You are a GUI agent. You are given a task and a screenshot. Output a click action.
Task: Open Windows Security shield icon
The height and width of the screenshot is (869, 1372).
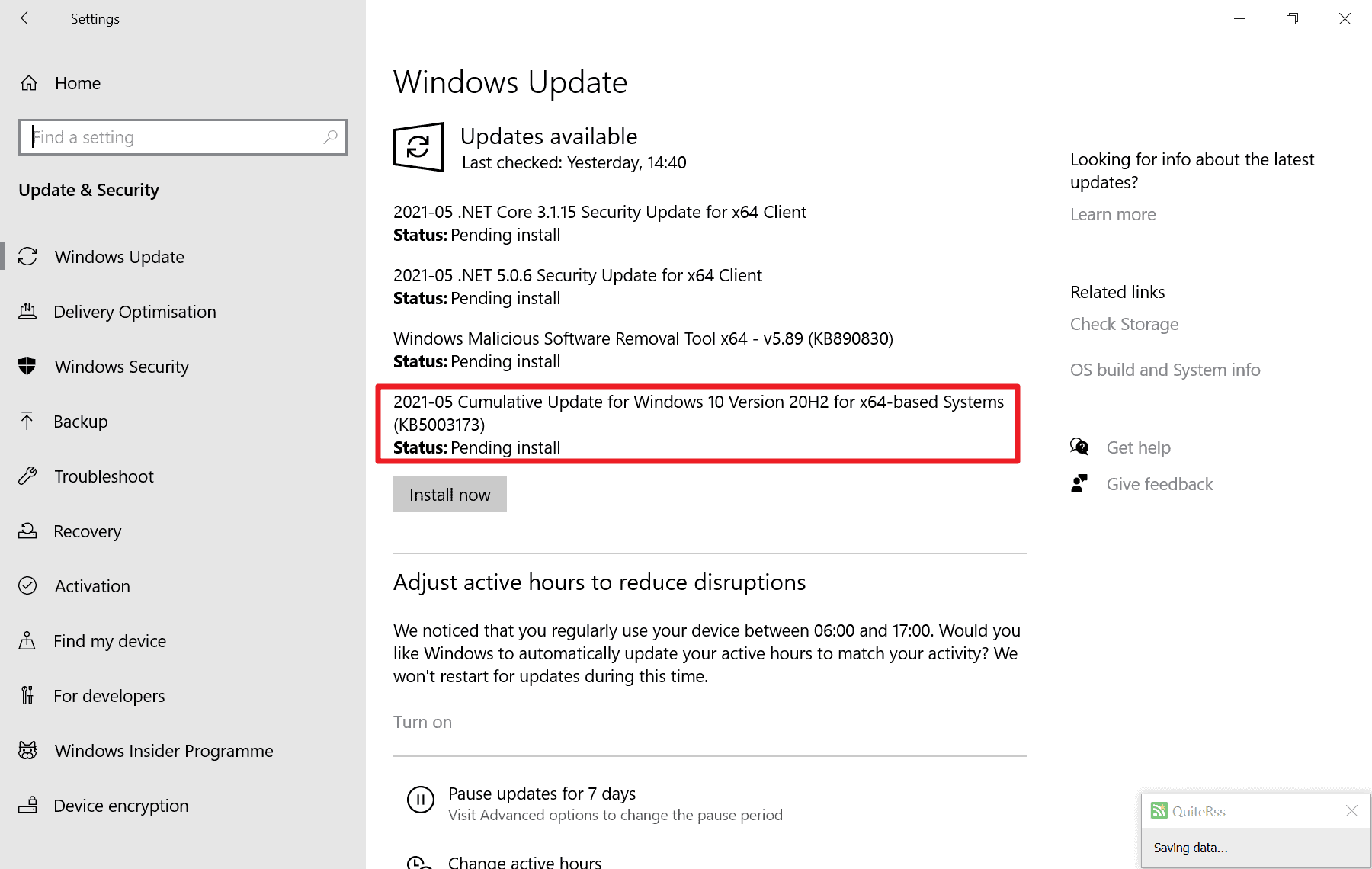pyautogui.click(x=28, y=366)
